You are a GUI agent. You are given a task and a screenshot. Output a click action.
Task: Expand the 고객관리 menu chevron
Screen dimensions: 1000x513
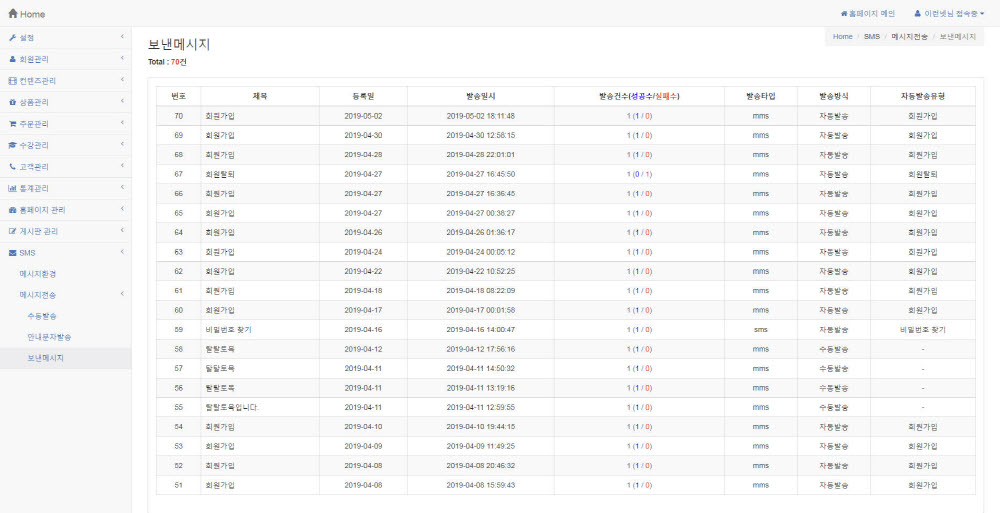(122, 166)
